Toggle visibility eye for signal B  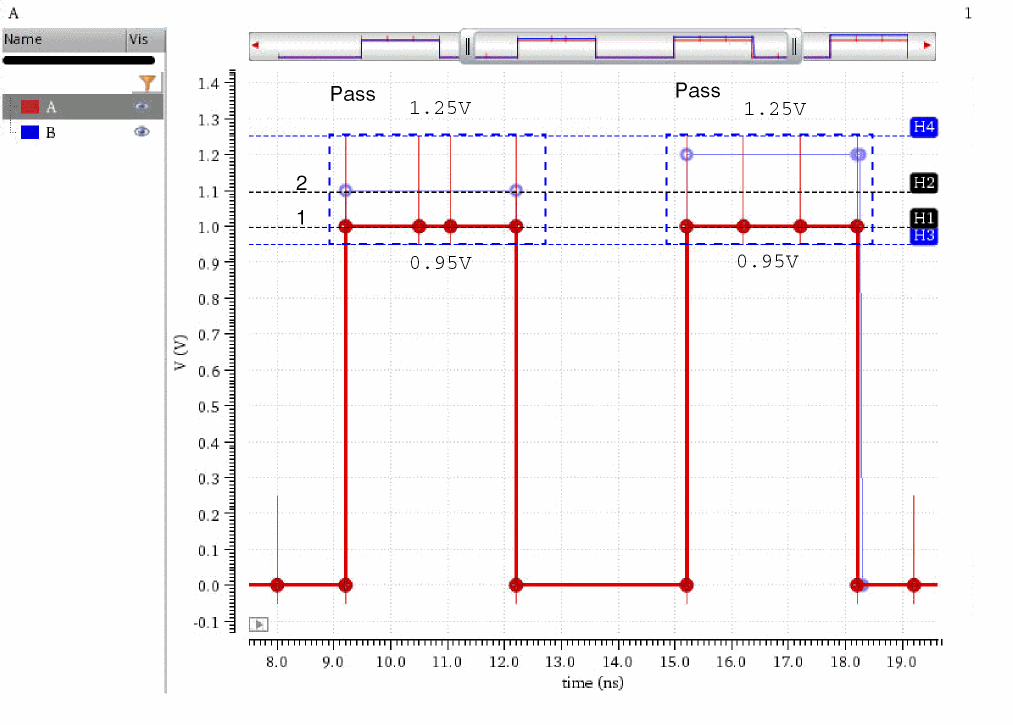(x=141, y=132)
